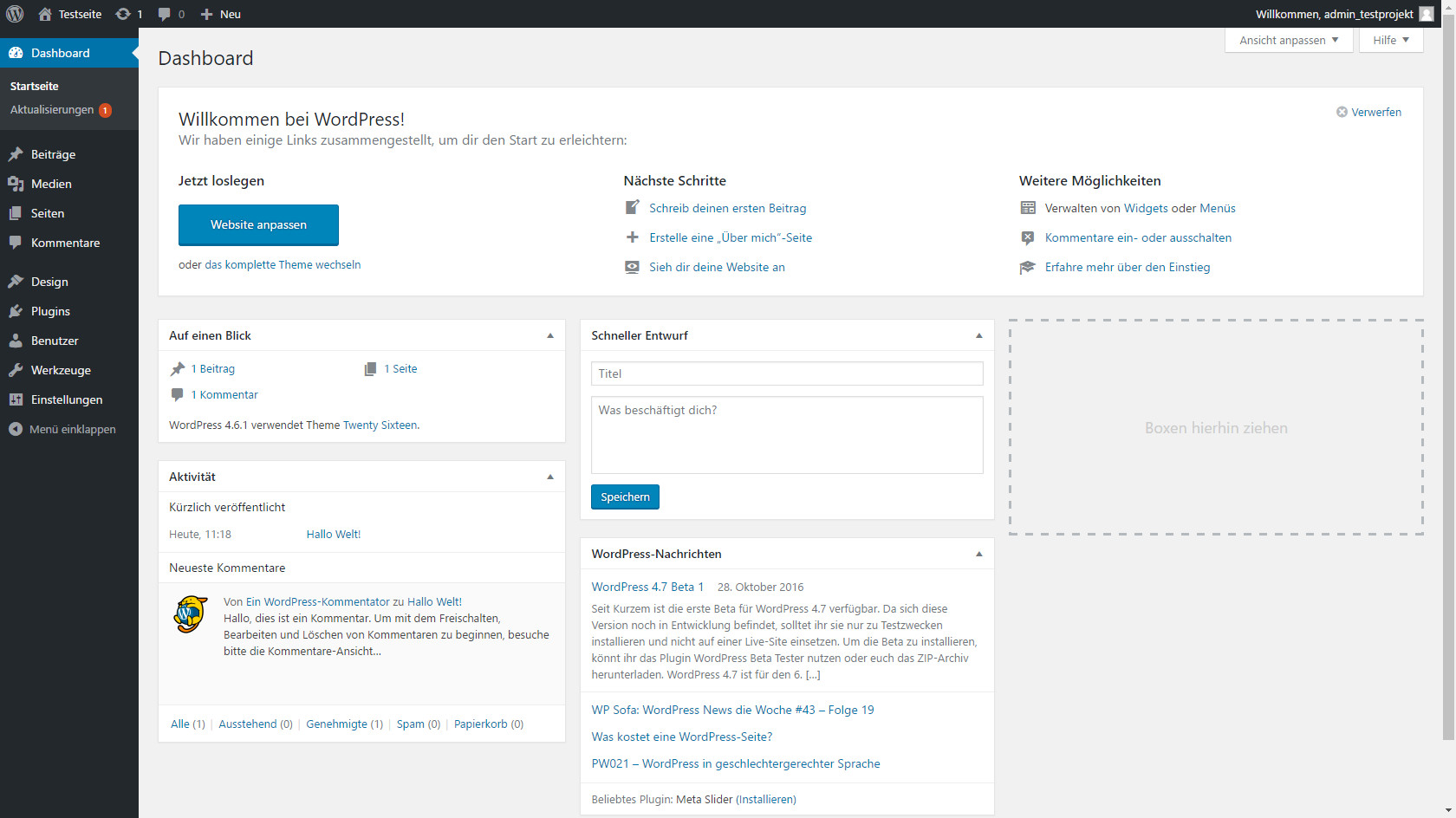This screenshot has height=818, width=1456.
Task: Open the WordPress 4.7 Beta 1 news
Action: [x=647, y=587]
